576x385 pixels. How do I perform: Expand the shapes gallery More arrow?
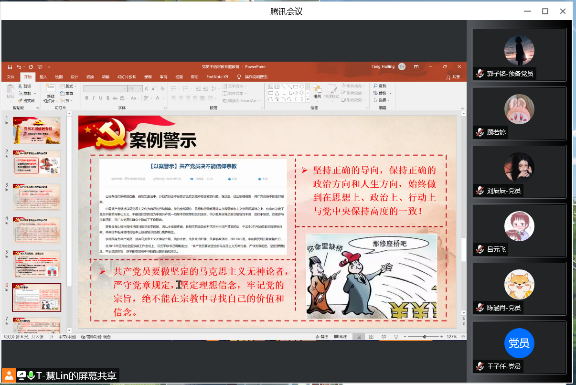coord(307,99)
